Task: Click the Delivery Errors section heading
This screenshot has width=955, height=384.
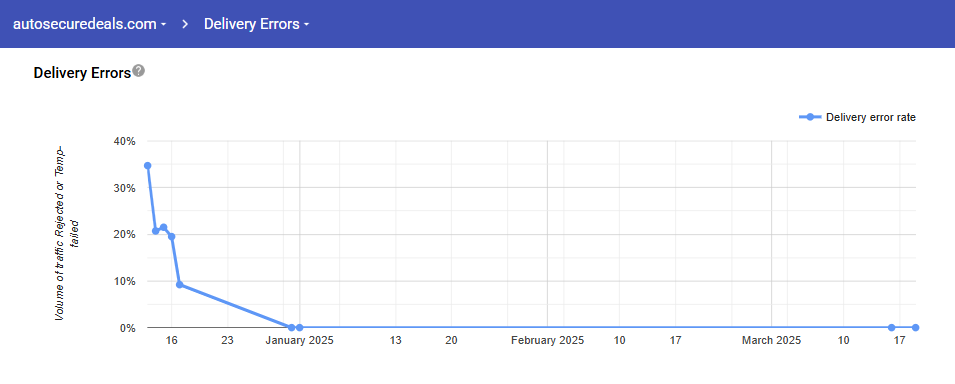Action: tap(82, 73)
